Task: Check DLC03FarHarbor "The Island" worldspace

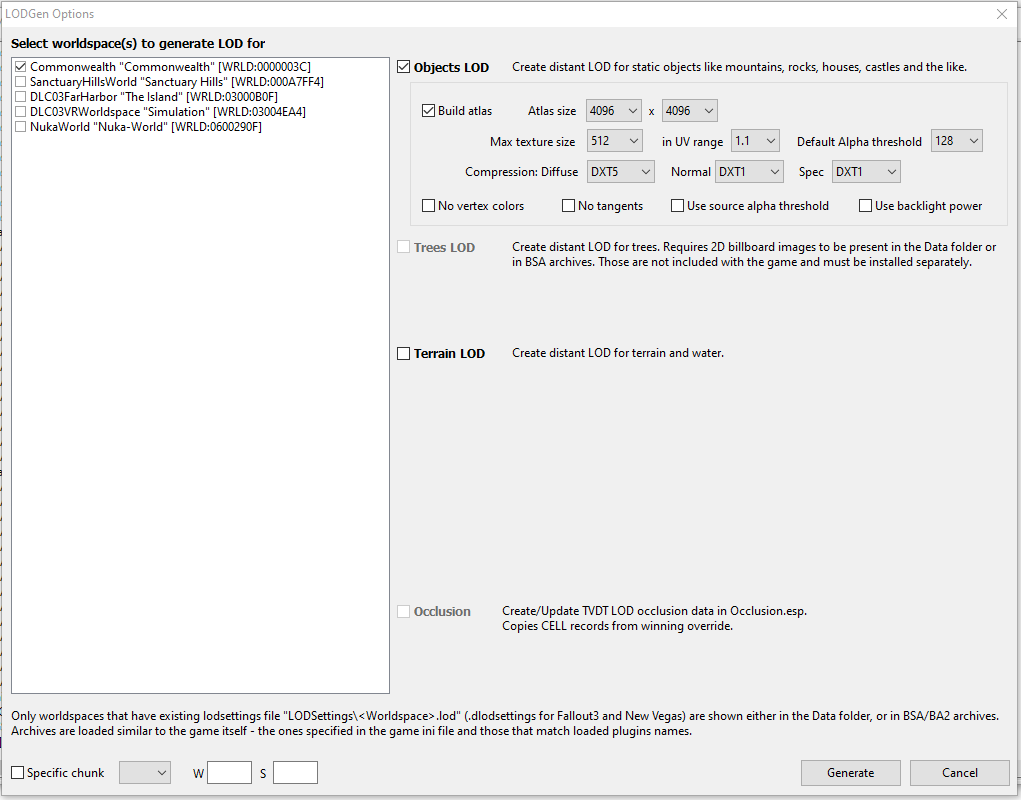Action: pyautogui.click(x=20, y=96)
